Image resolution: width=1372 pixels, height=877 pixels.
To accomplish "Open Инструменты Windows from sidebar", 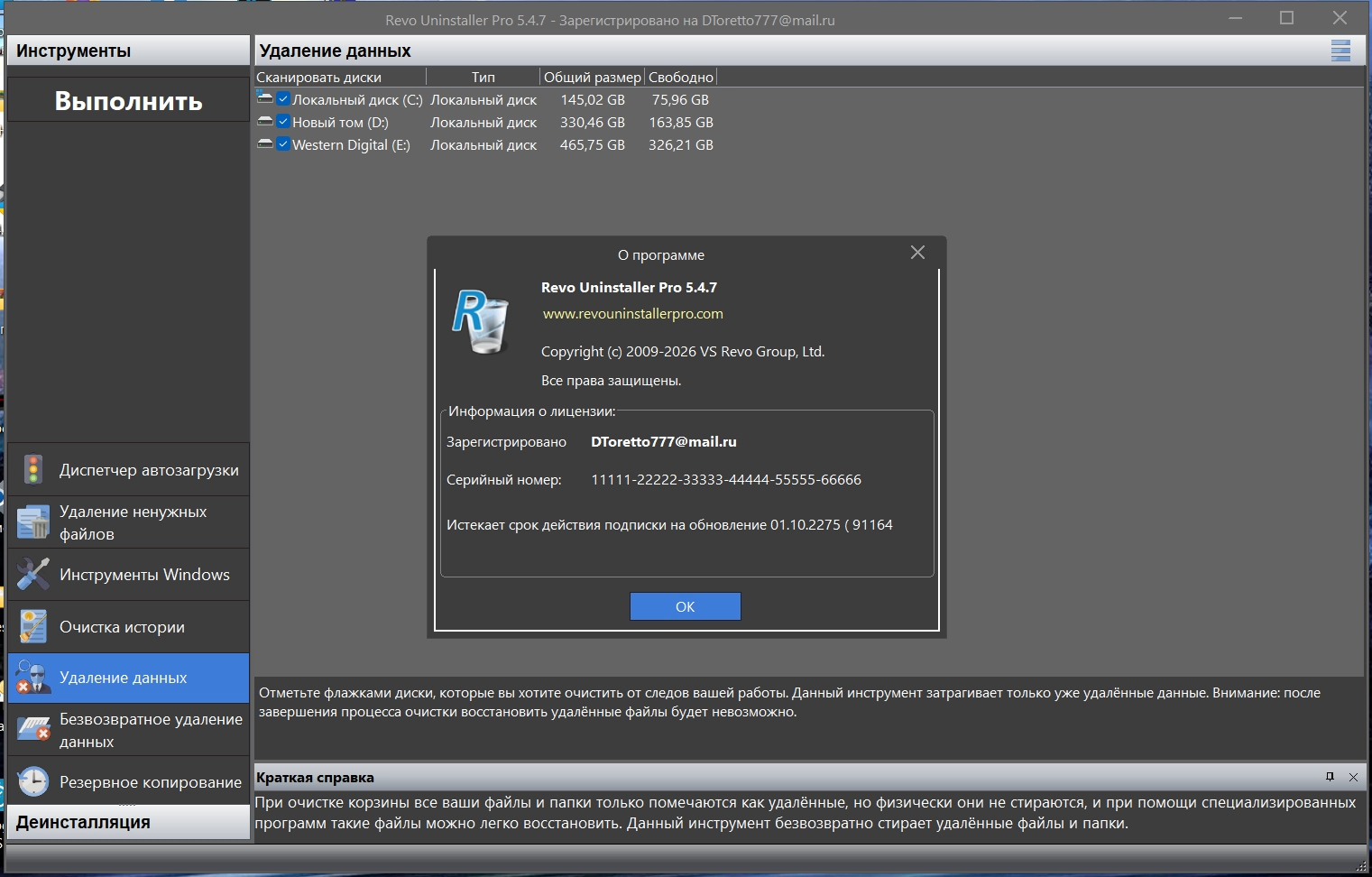I will pos(128,575).
